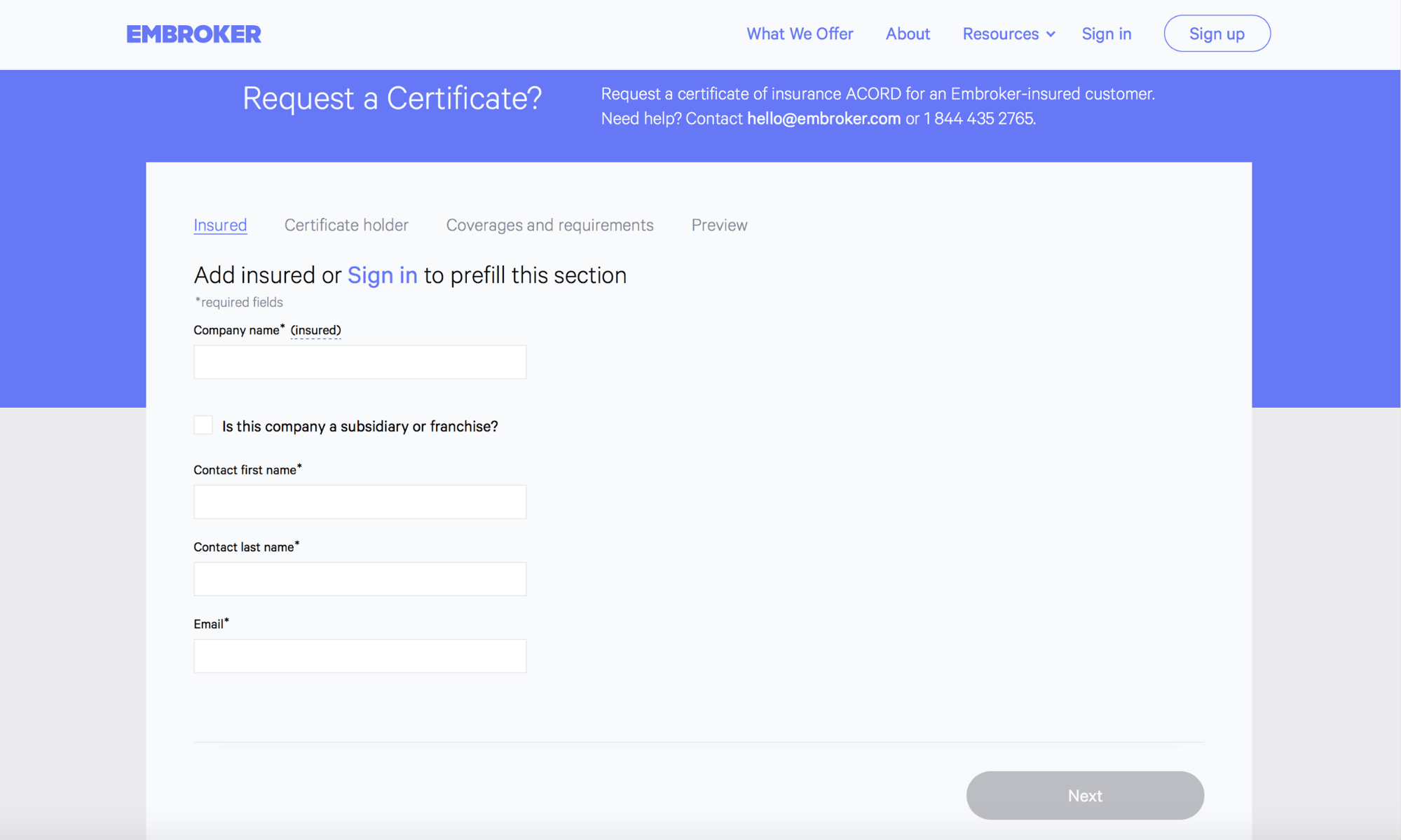Switch to the Certificate holder tab
Viewport: 1401px width, 840px height.
point(346,225)
